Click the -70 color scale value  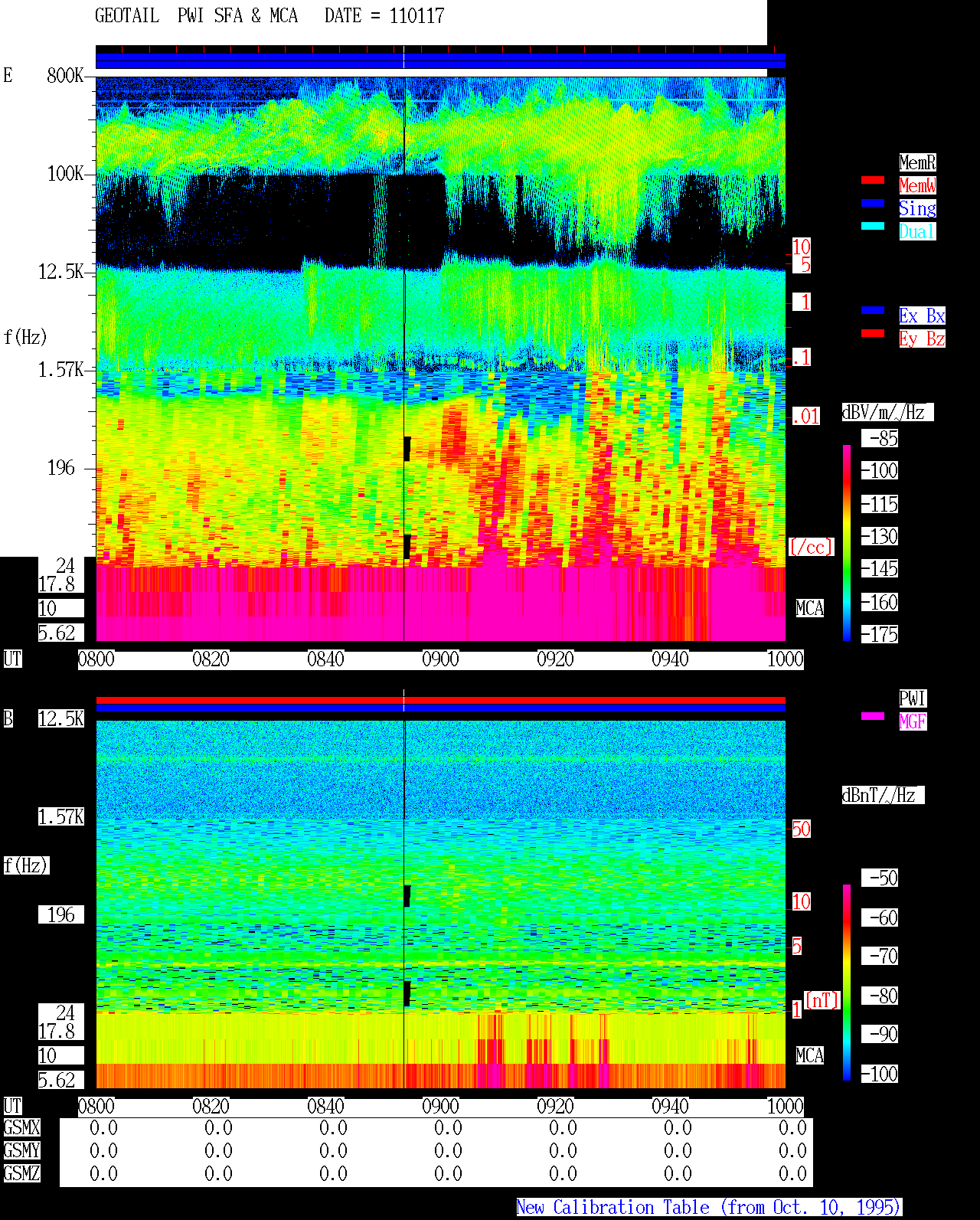coord(880,956)
